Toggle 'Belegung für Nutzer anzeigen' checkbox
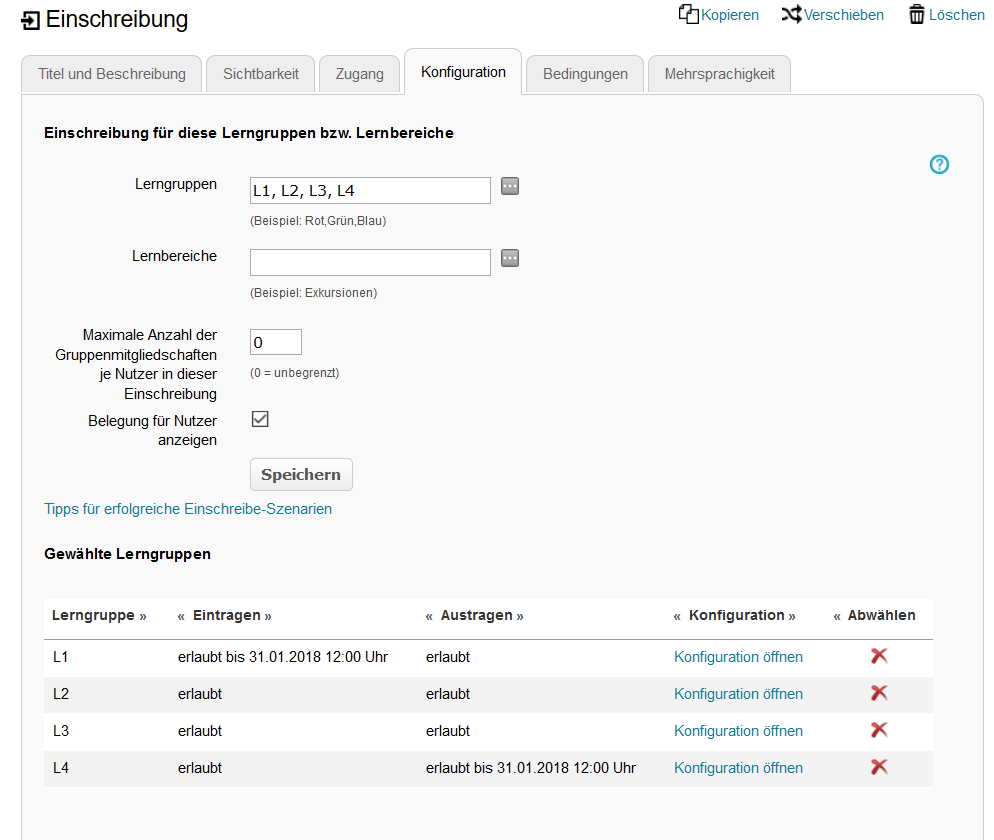Viewport: 994px width, 840px height. (260, 419)
